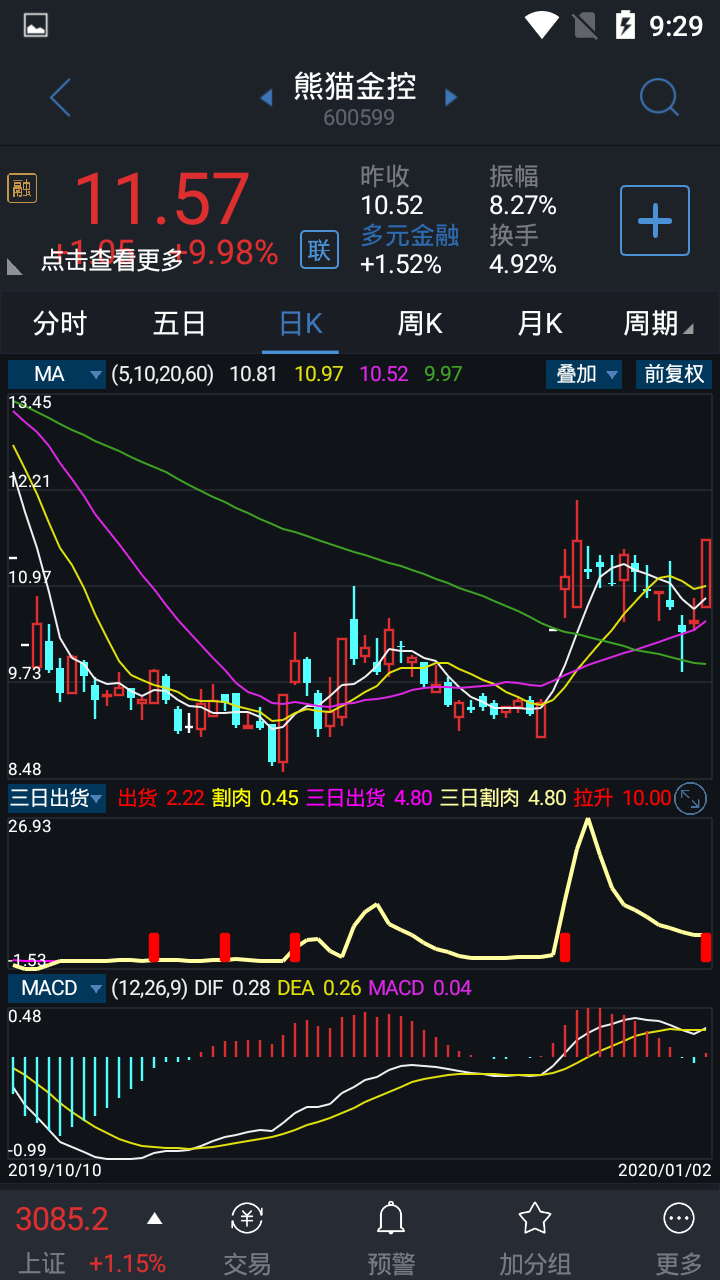Tap the Wi-Fi status icon
This screenshot has width=720, height=1280.
[541, 25]
